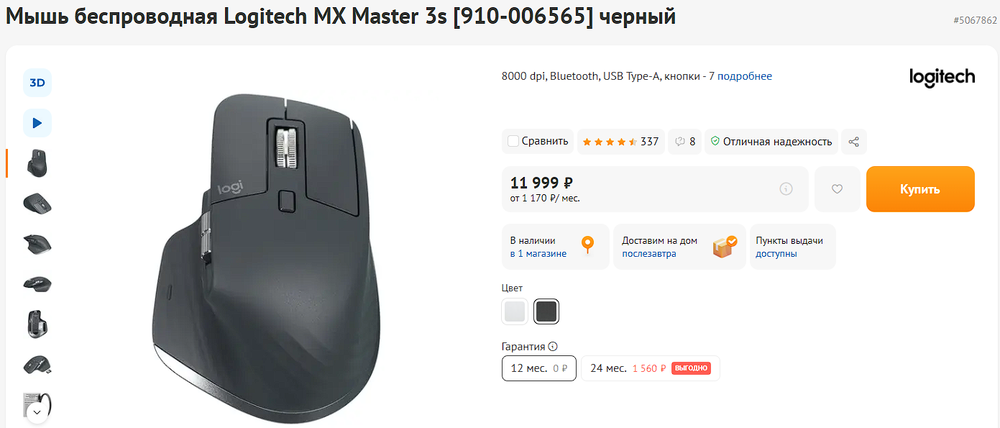This screenshot has width=1000, height=428.
Task: Click the Купить button
Action: pos(920,189)
